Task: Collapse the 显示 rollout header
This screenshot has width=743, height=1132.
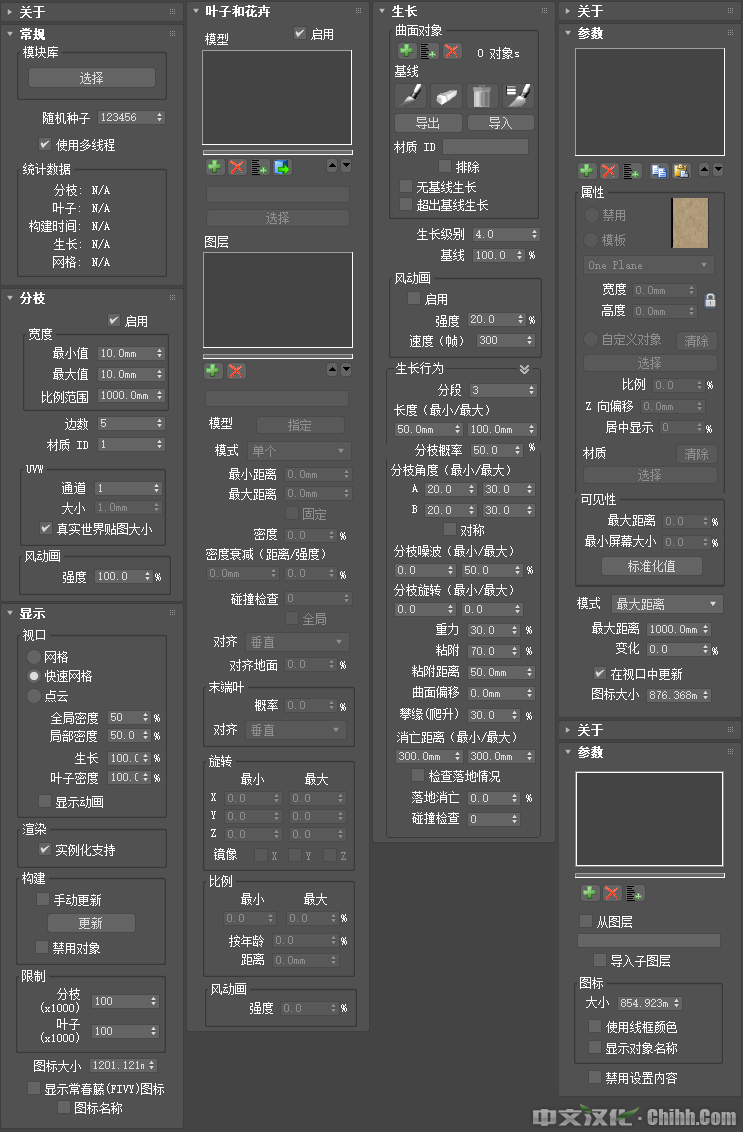Action: pos(32,613)
